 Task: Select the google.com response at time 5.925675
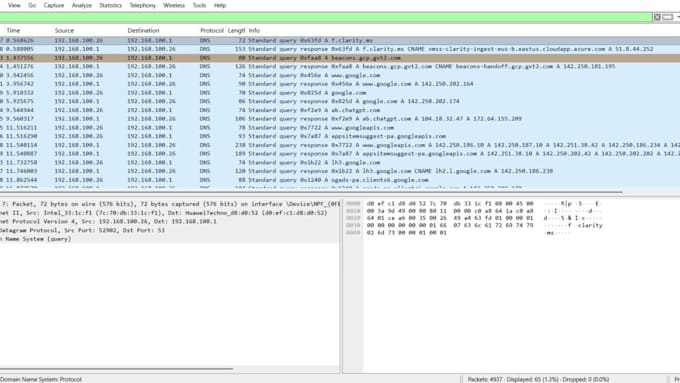coord(340,101)
